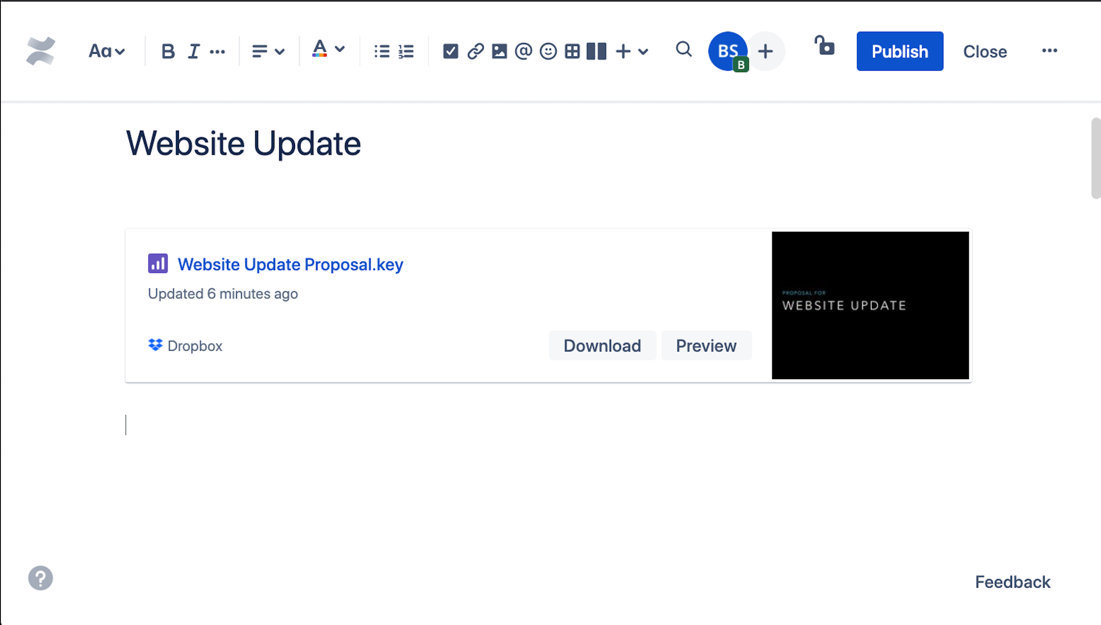Publish the Website Update page
Image resolution: width=1101 pixels, height=625 pixels.
[x=898, y=51]
